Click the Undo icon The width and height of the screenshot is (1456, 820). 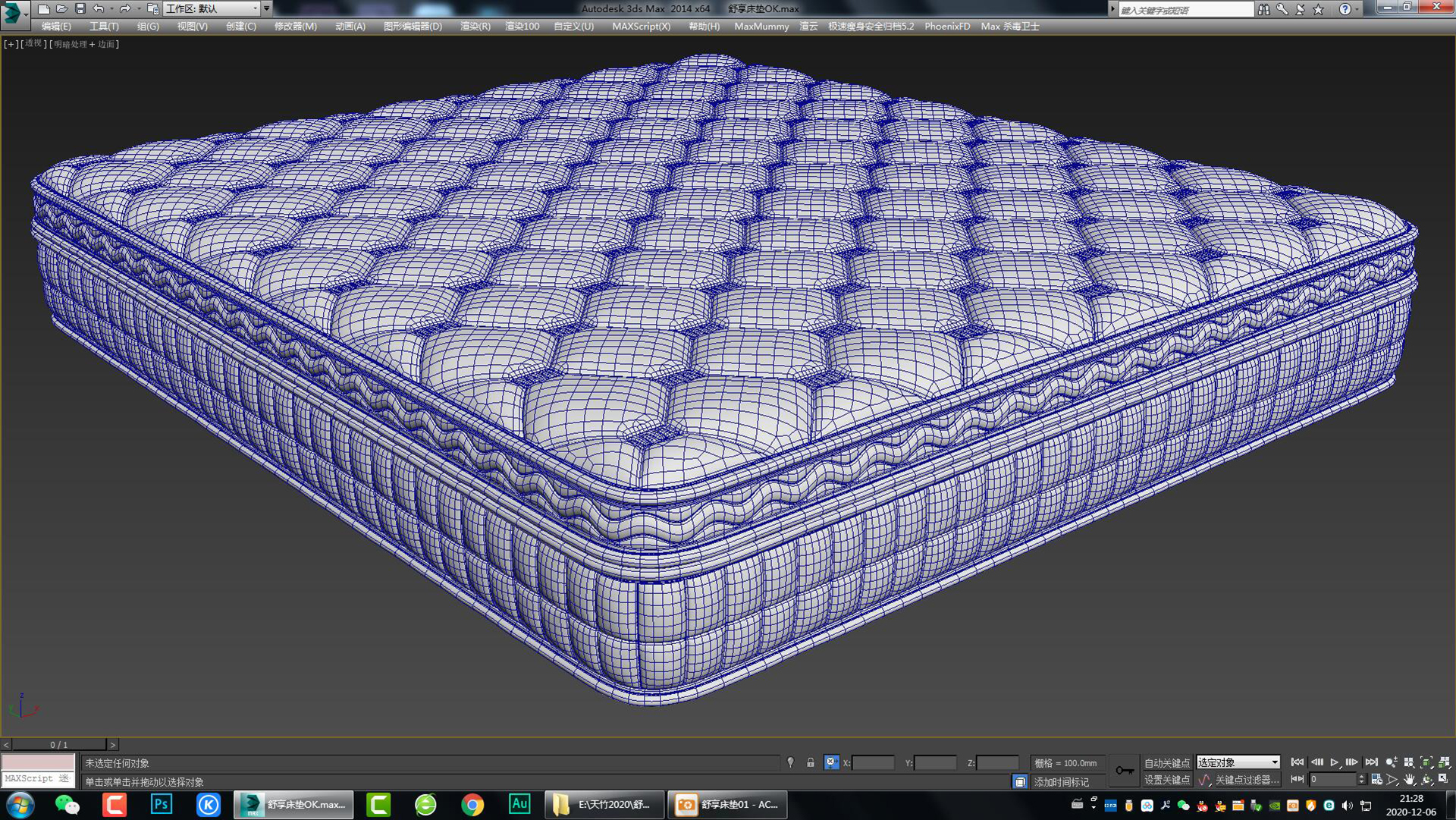click(99, 9)
